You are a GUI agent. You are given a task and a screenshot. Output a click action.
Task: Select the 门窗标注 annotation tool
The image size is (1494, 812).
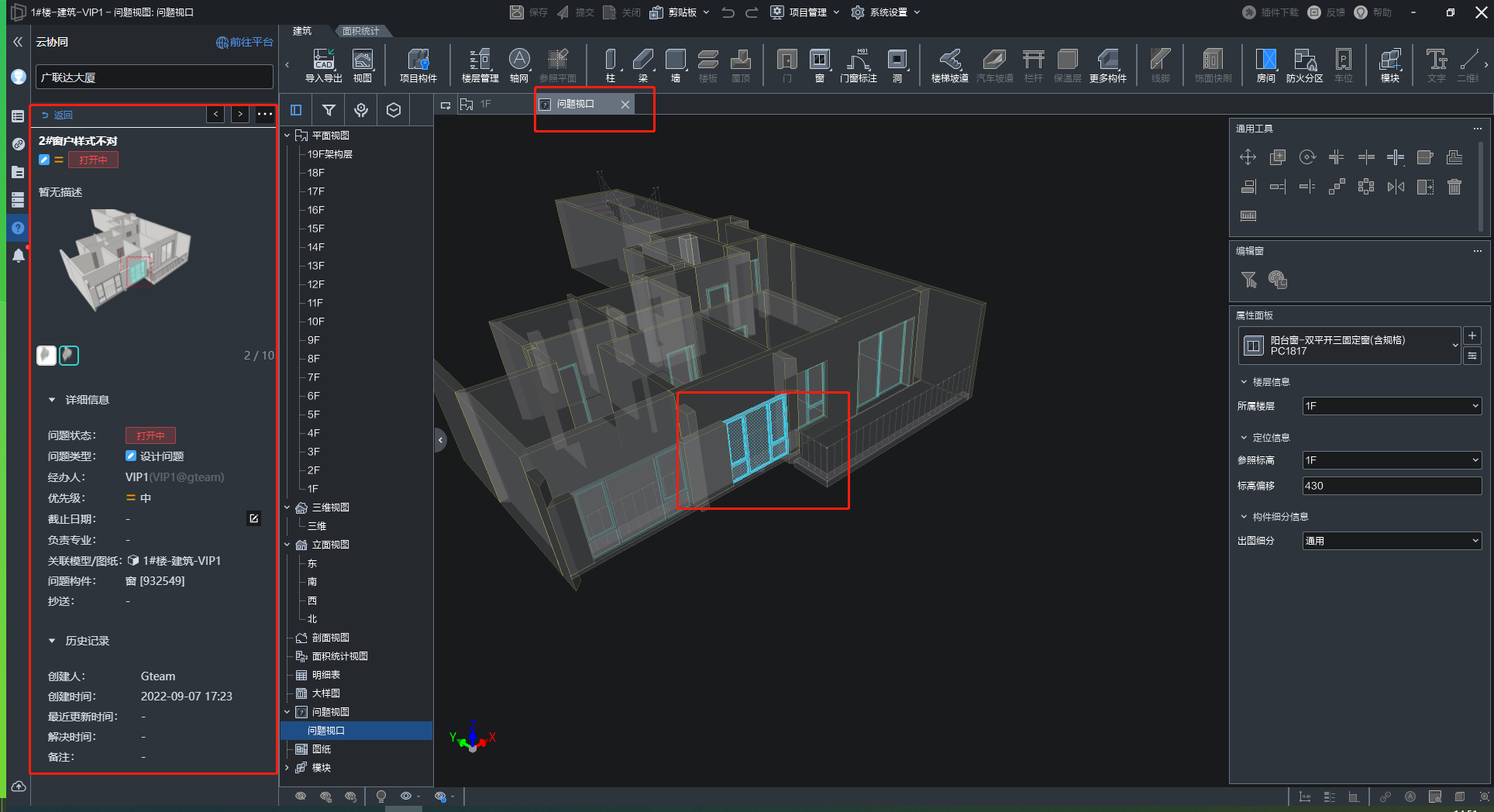coord(859,65)
